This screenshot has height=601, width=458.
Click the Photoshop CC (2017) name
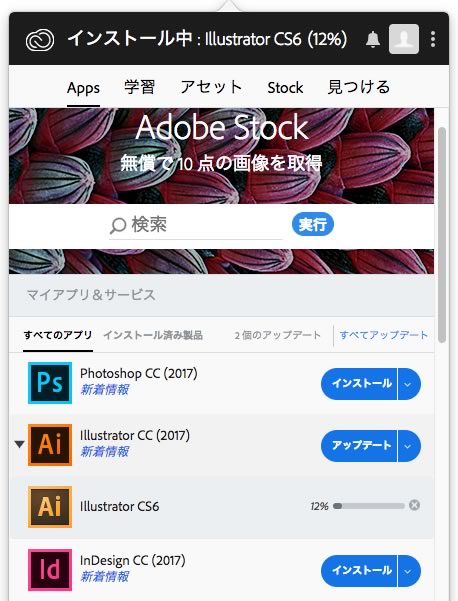[x=139, y=373]
